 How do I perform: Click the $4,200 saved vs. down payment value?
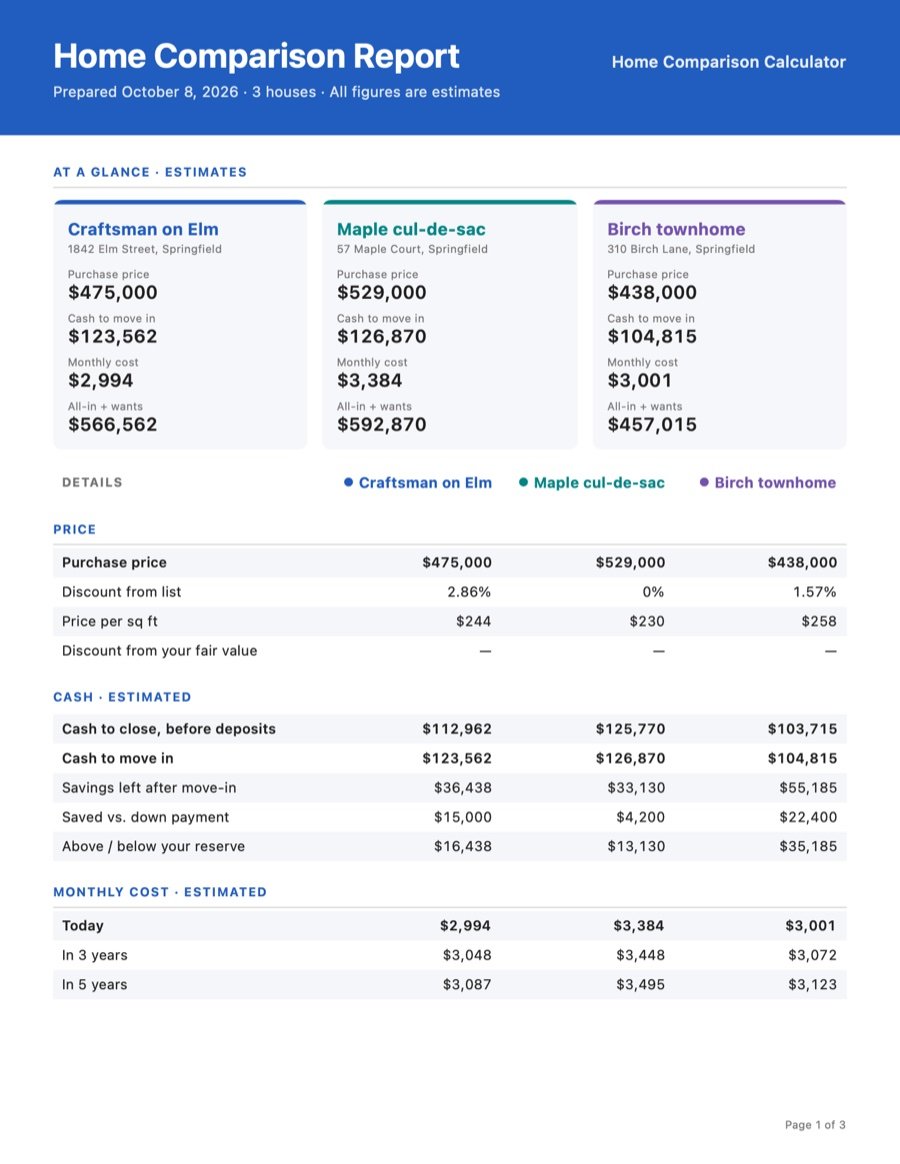641,817
